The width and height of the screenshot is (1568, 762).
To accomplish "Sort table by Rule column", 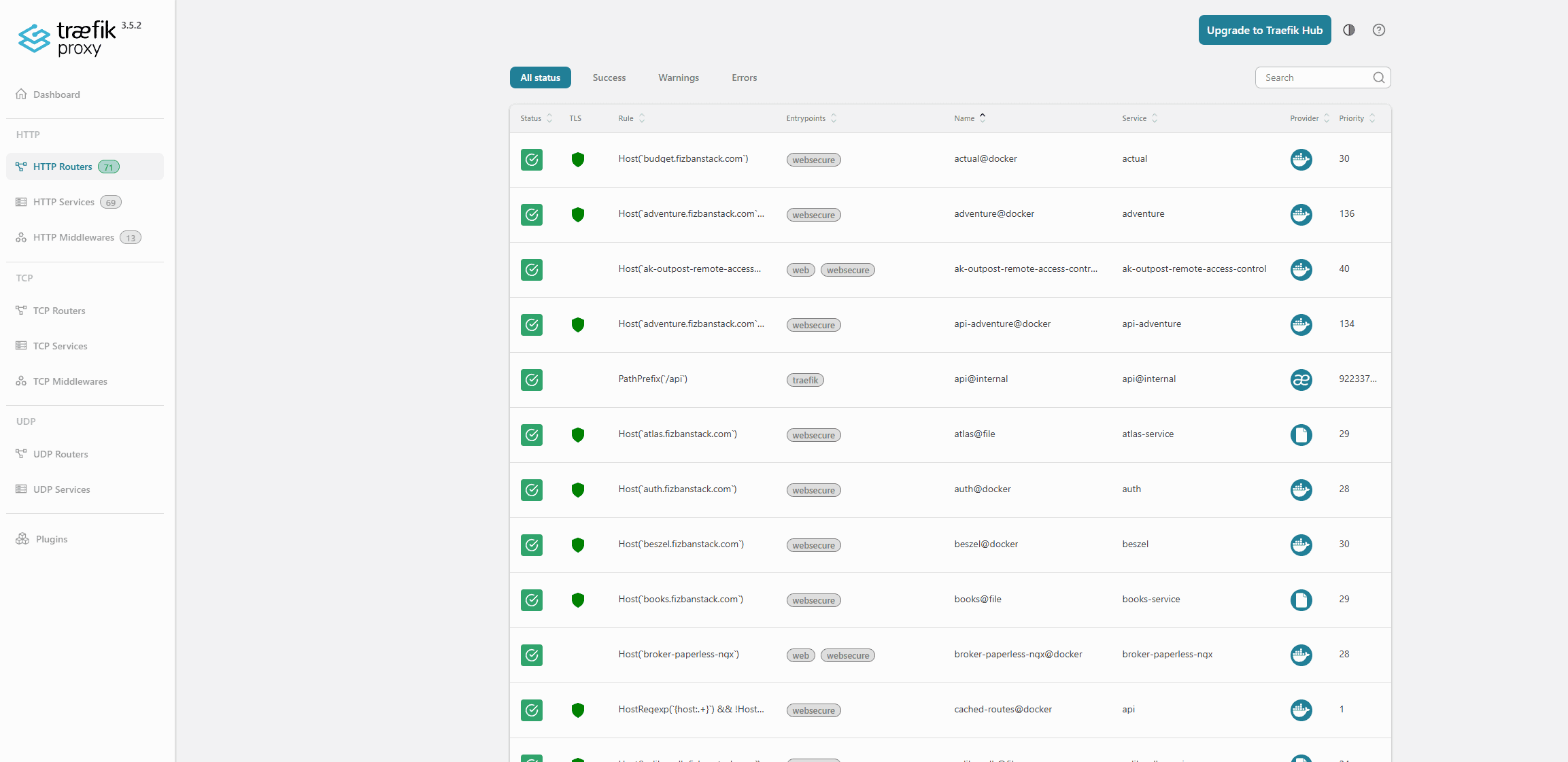I will coord(632,118).
